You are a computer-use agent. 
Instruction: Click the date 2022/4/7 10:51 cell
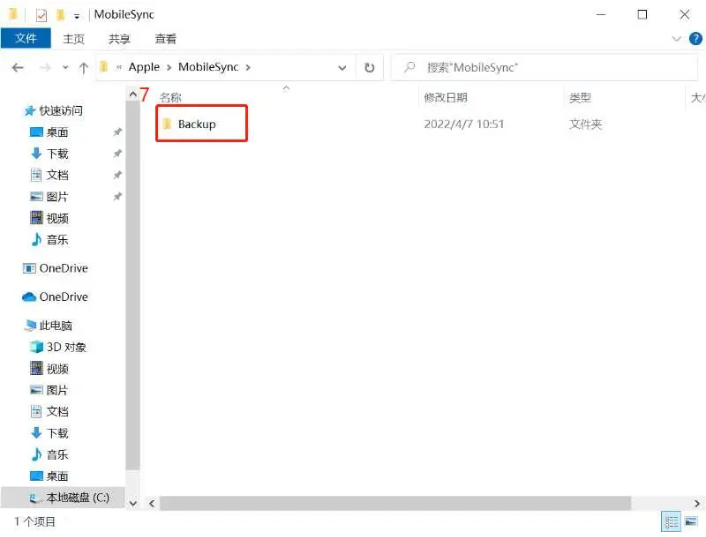[x=464, y=124]
